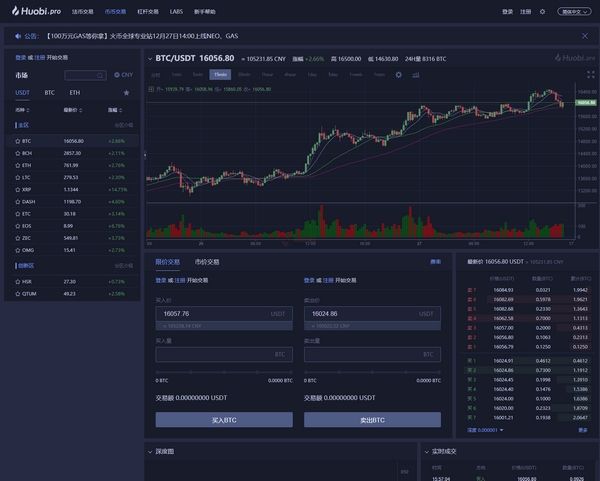Screen dimensions: 600x481
Task: Click the search icon in market search box
Action: (x=100, y=75)
